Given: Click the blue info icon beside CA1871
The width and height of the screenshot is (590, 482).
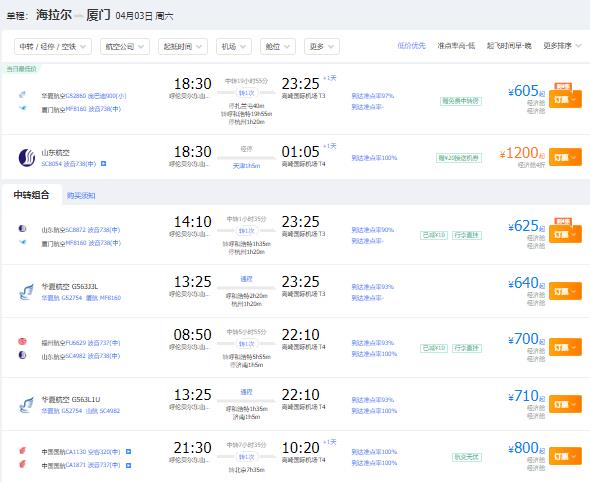Looking at the screenshot, I should pyautogui.click(x=128, y=465).
